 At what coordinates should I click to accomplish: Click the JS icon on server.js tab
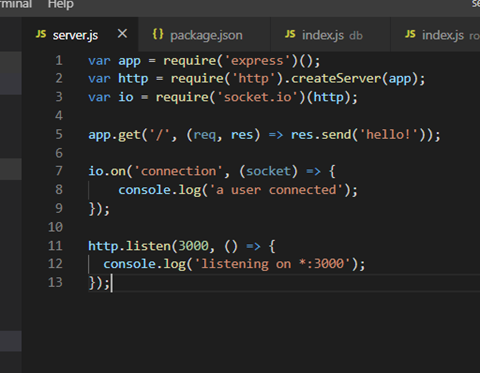tap(41, 34)
